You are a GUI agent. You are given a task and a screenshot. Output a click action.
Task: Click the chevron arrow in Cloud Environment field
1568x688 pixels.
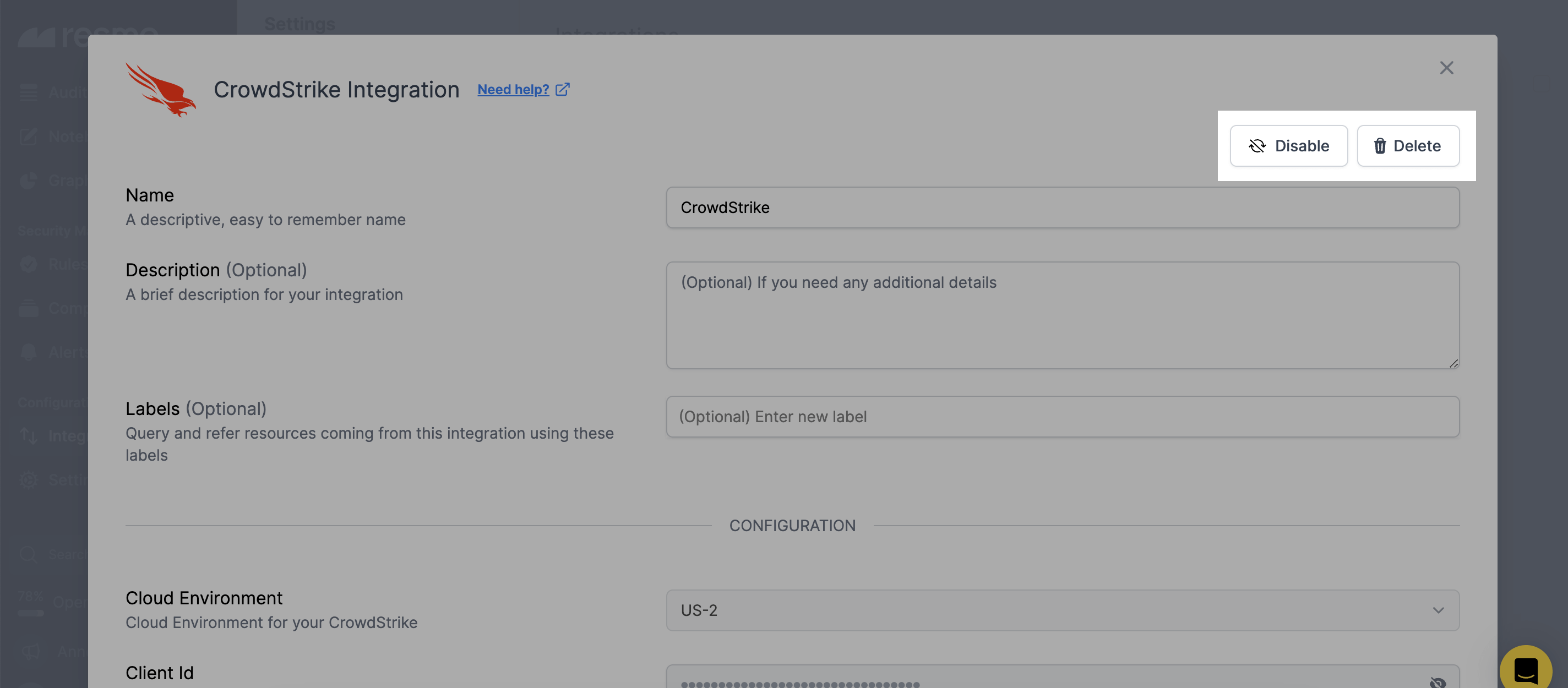(x=1438, y=610)
